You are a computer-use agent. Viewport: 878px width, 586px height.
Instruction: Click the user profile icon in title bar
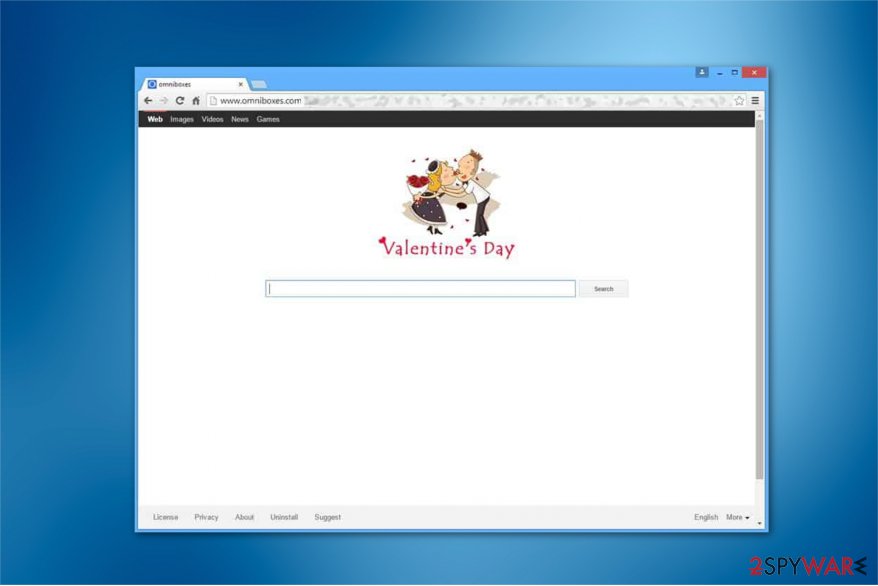702,72
